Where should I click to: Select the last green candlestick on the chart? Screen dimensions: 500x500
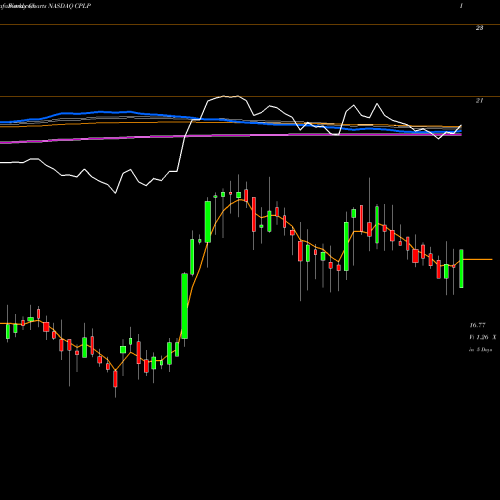[x=461, y=268]
